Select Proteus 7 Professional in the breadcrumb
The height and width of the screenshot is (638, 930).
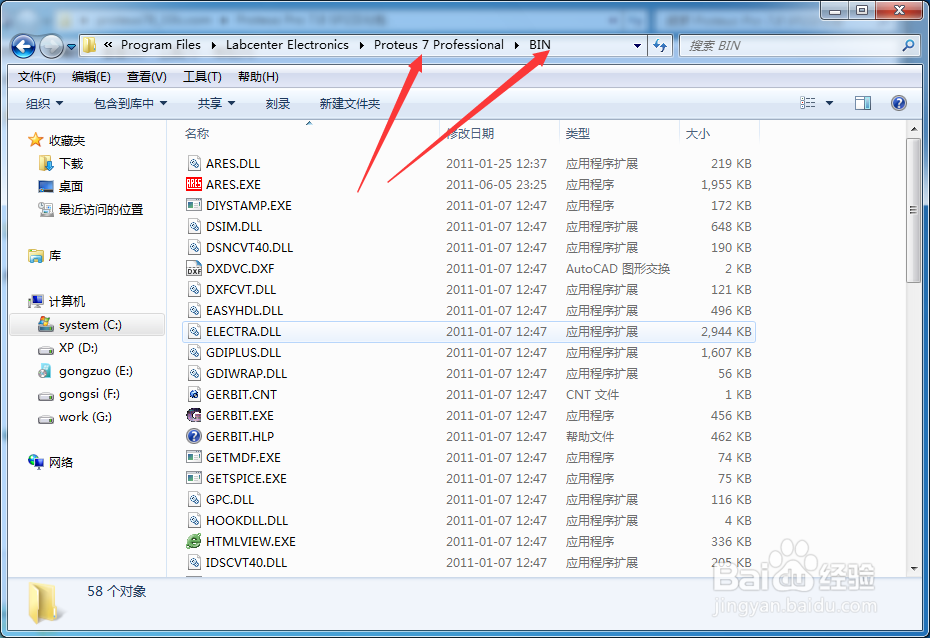click(x=438, y=45)
